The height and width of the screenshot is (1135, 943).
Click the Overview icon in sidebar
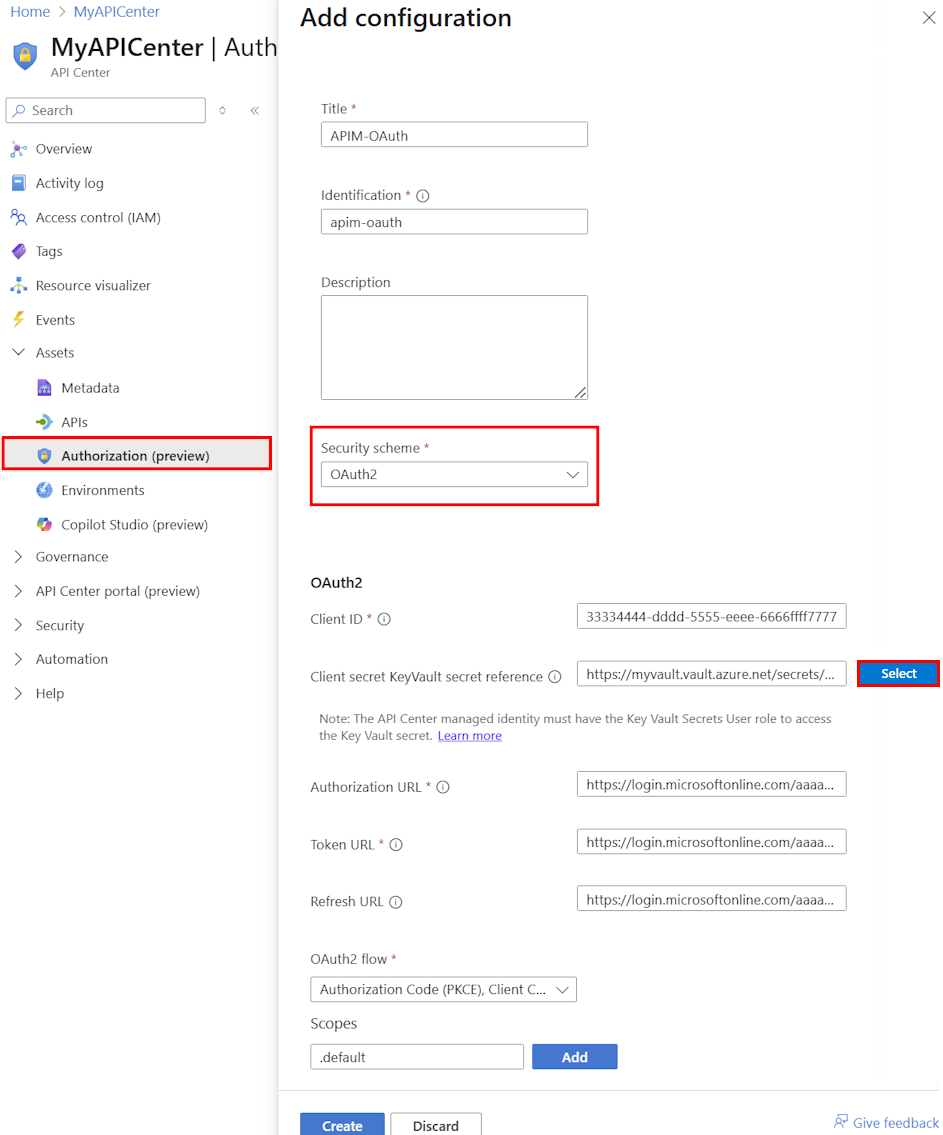(x=19, y=150)
